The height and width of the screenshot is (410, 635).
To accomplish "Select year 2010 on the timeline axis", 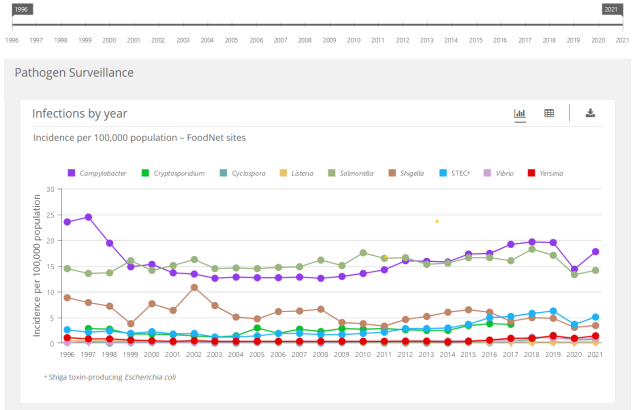I will (354, 41).
